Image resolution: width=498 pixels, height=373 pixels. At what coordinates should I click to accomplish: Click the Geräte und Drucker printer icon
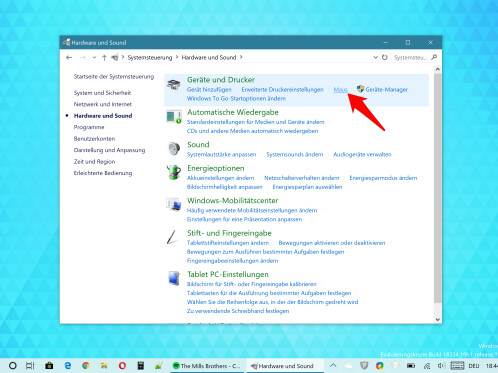pos(173,85)
